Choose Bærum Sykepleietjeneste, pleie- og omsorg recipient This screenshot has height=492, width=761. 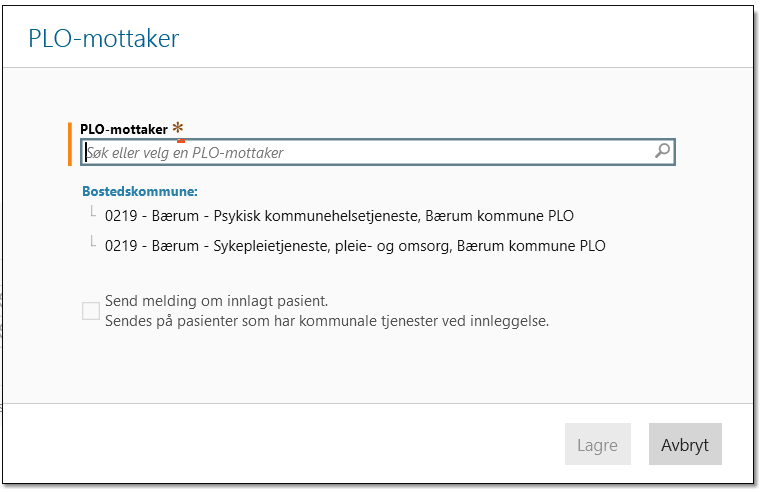[355, 246]
